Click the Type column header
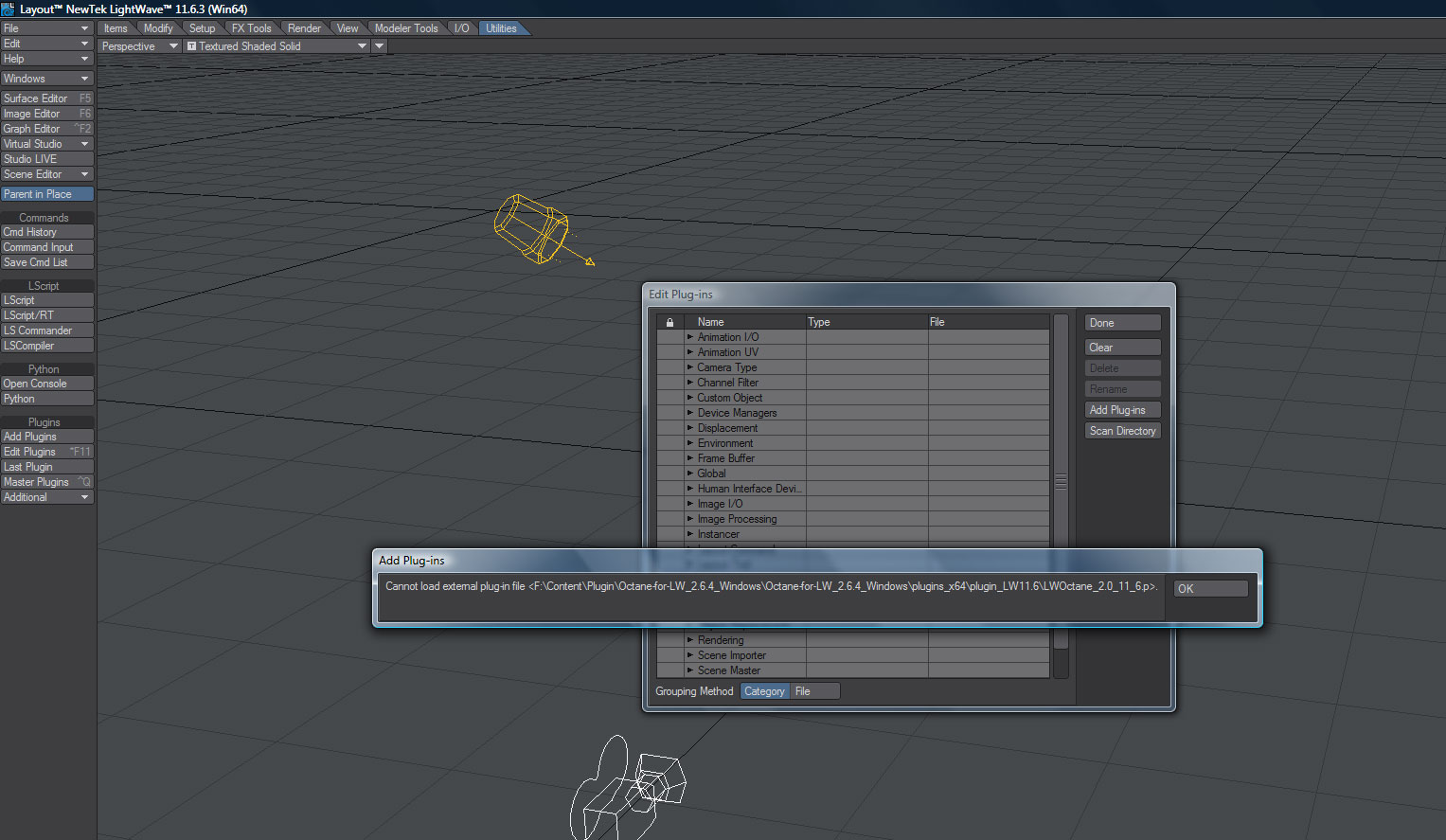 (x=866, y=322)
